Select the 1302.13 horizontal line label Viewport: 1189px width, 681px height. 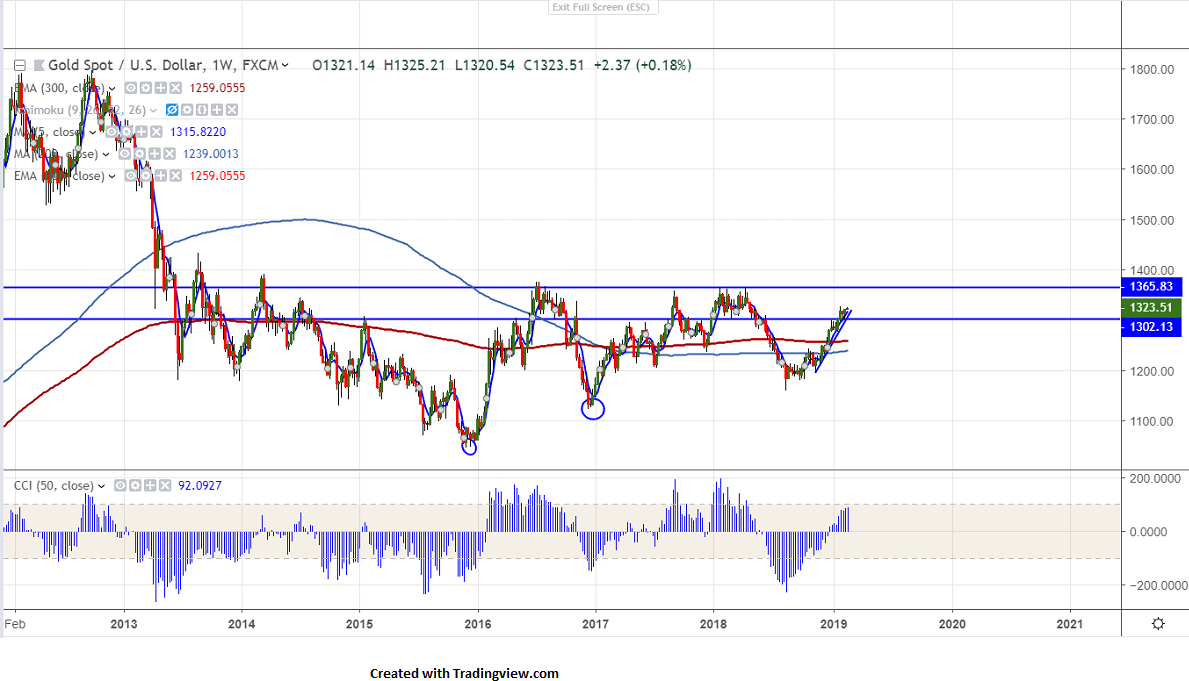(x=1151, y=327)
